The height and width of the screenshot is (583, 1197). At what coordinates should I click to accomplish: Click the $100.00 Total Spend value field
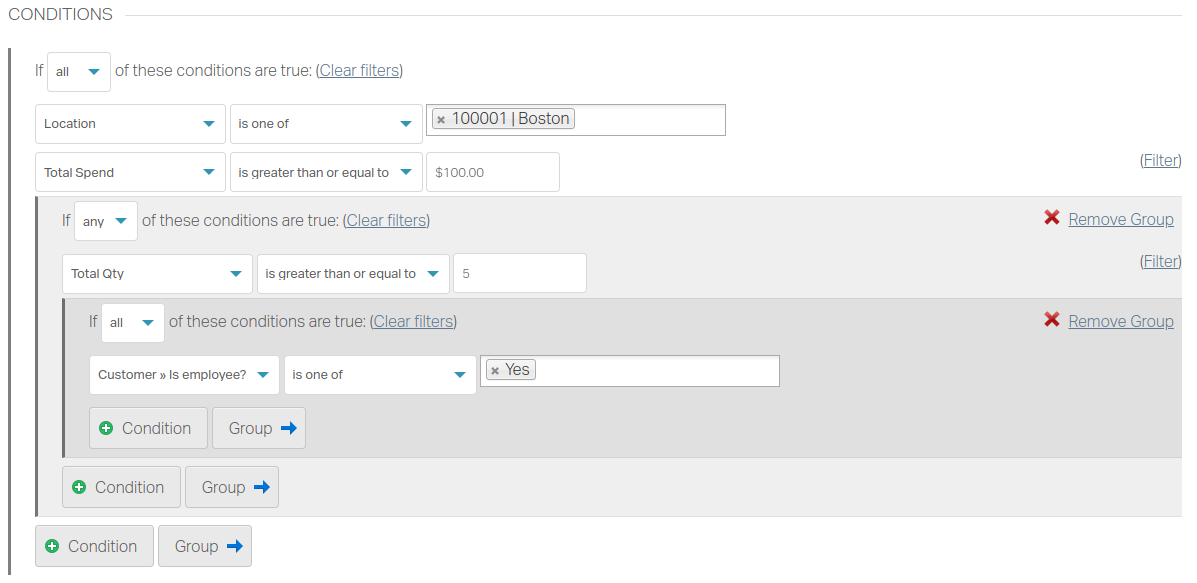493,172
